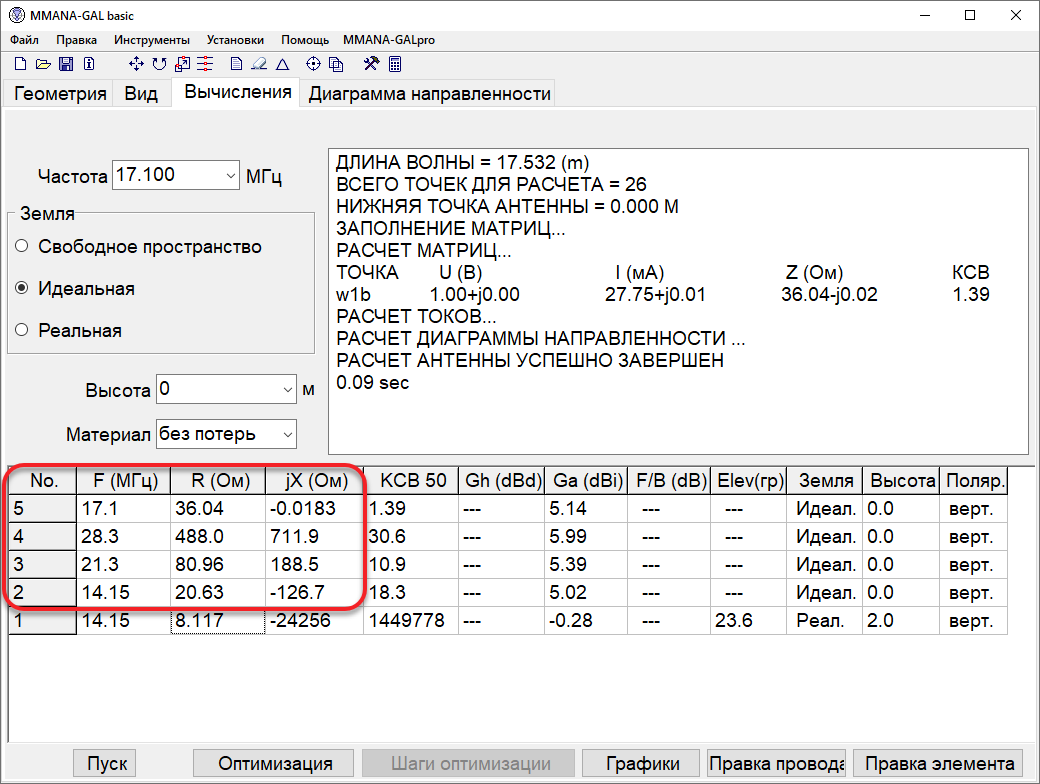This screenshot has height=784, width=1040.
Task: Select the Свободное пространство radio button
Action: 22,246
